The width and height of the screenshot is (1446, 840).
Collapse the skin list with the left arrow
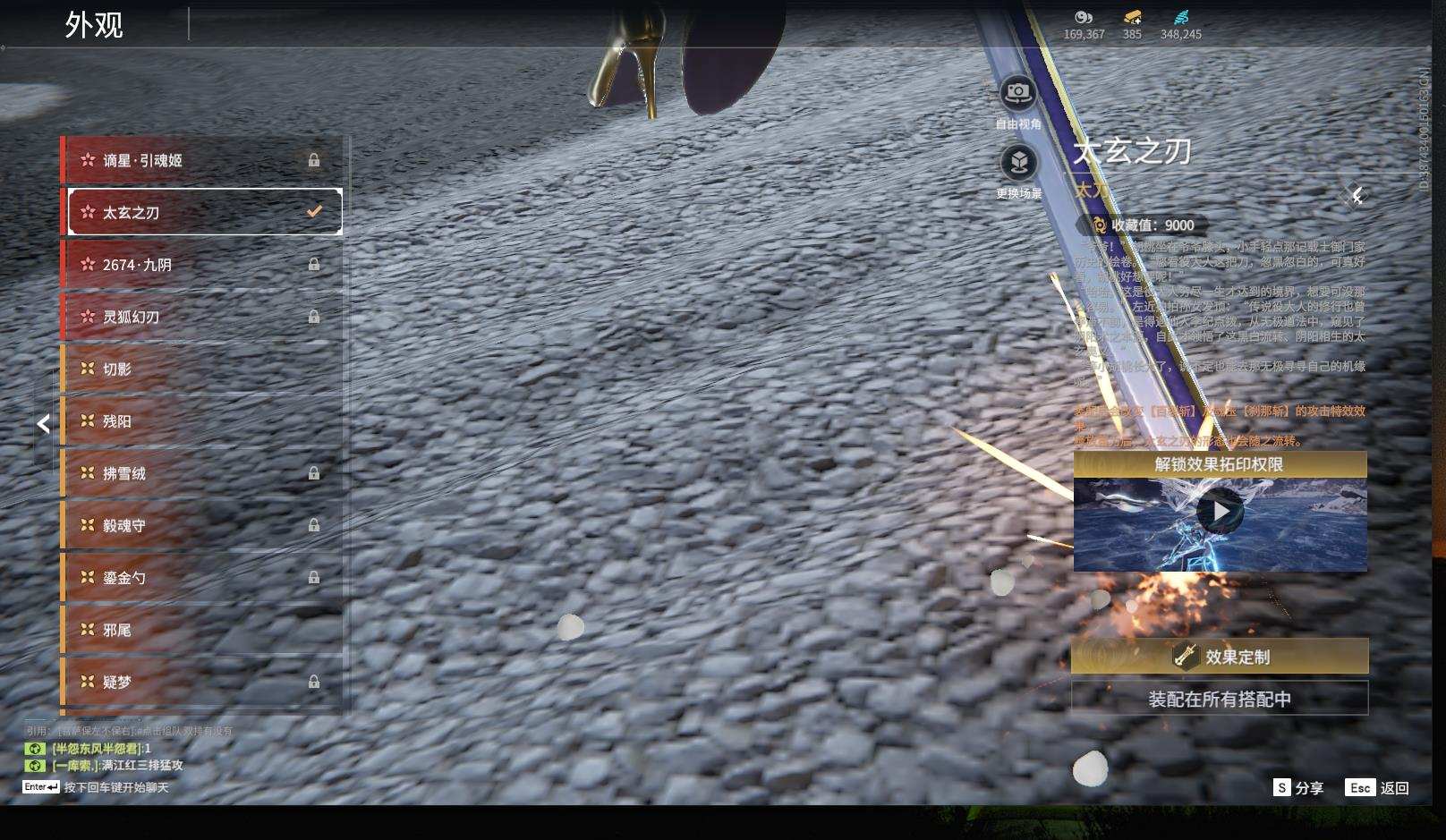tap(44, 424)
